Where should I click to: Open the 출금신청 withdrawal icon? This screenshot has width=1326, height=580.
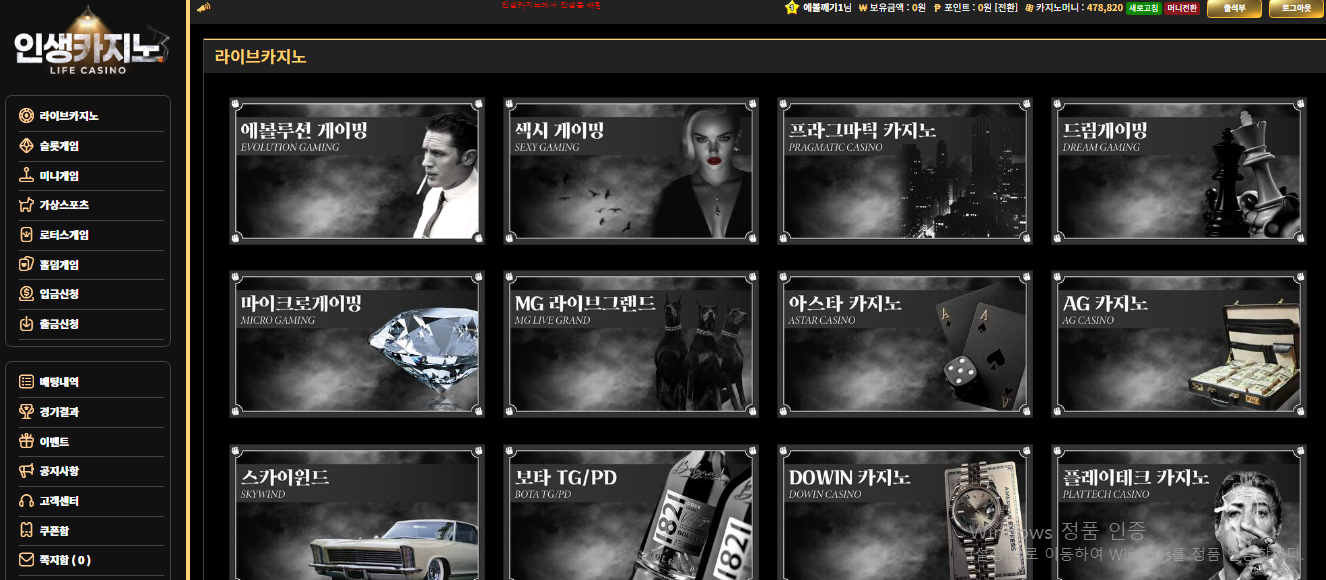pyautogui.click(x=26, y=324)
